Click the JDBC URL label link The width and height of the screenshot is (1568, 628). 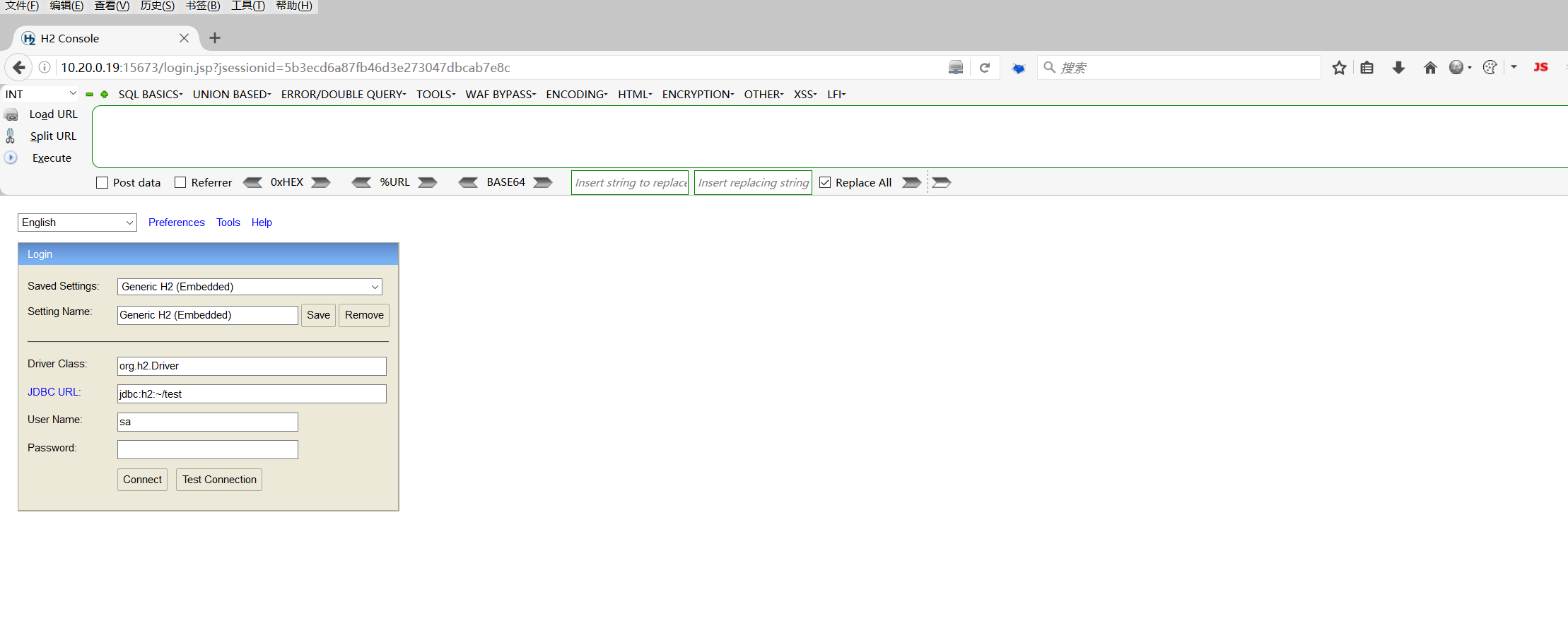(54, 392)
